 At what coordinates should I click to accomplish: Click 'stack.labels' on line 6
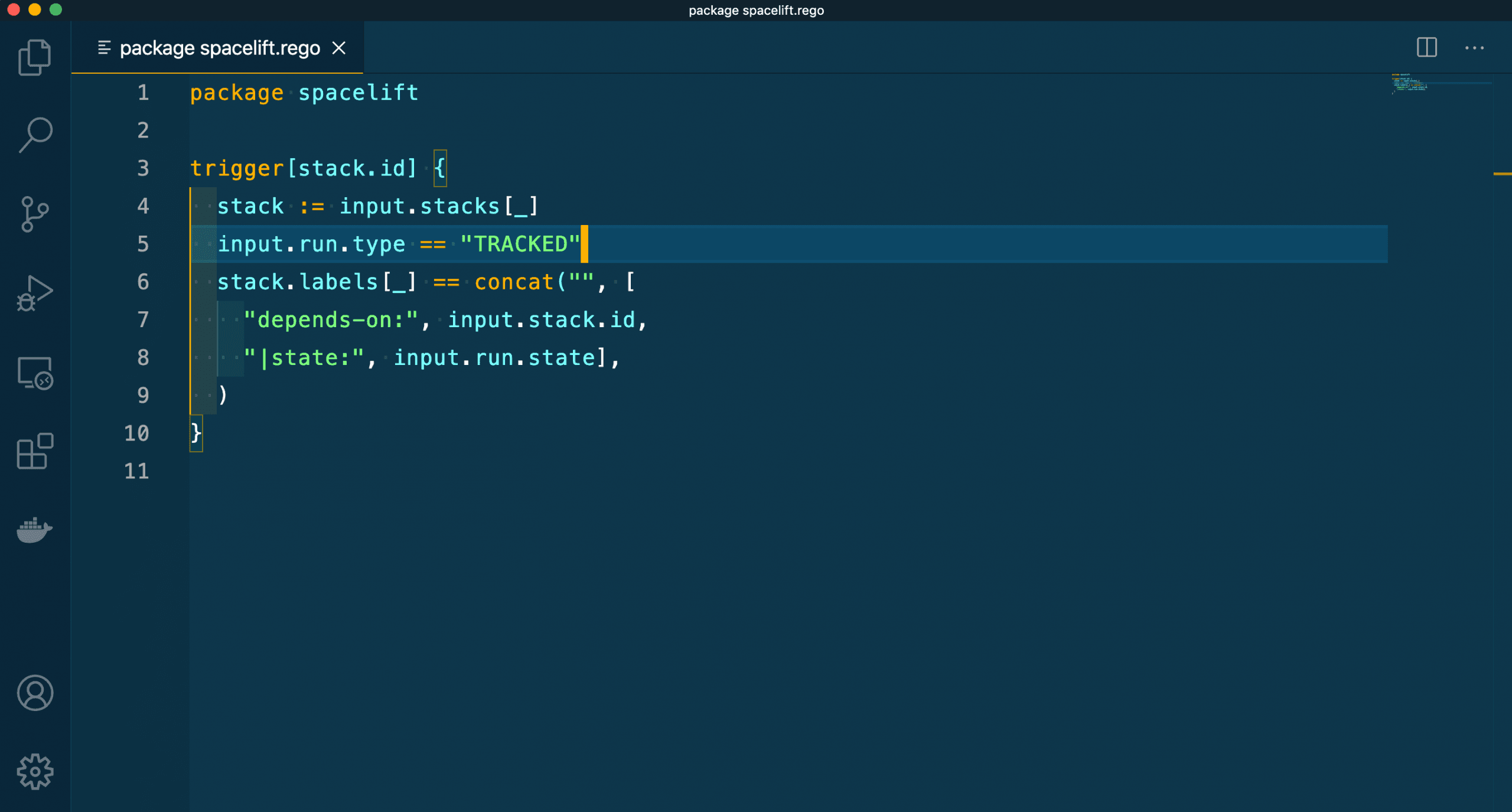(x=298, y=282)
